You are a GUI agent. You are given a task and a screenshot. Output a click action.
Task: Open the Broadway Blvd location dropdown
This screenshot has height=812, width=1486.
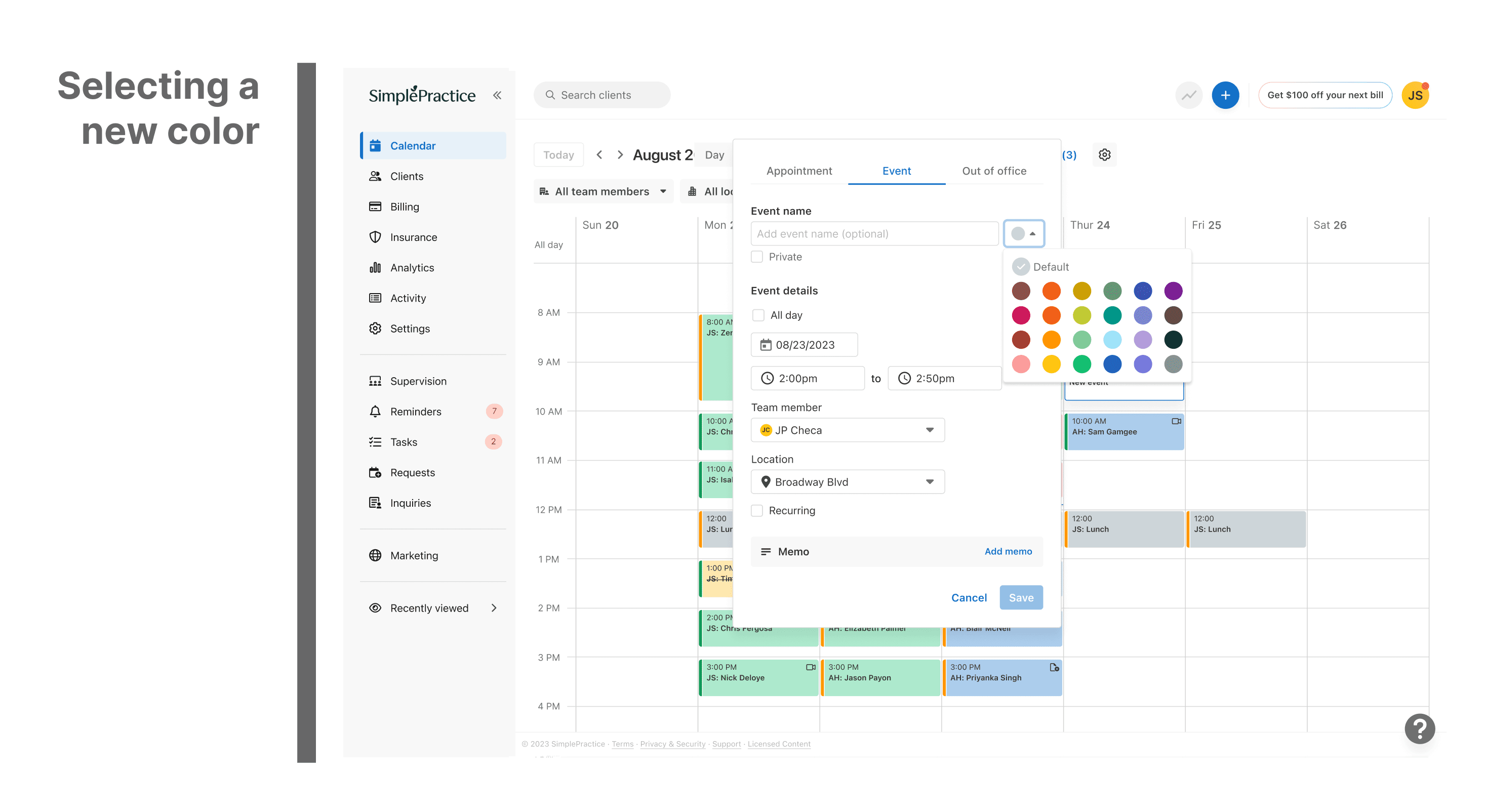(847, 481)
